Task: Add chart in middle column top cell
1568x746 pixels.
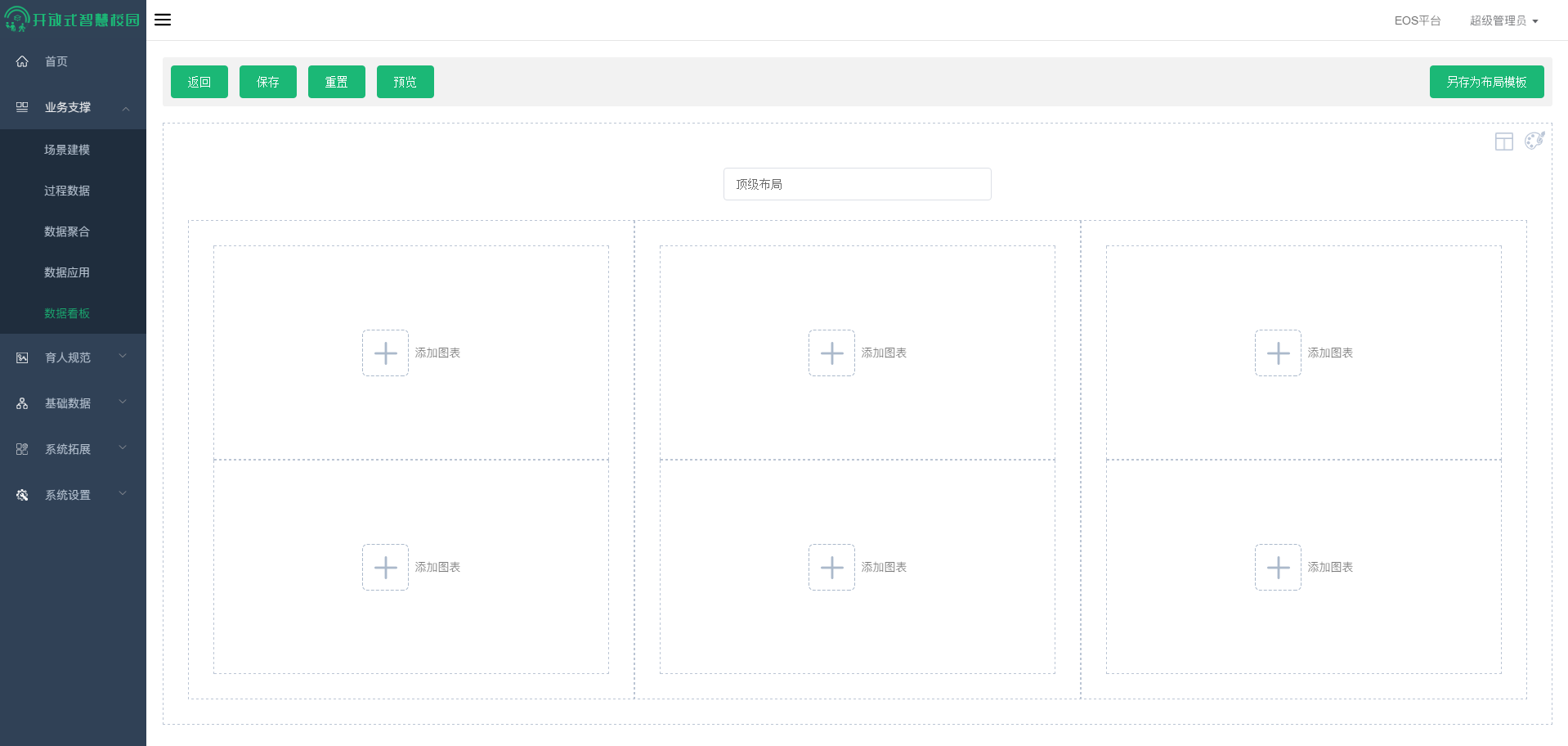Action: pyautogui.click(x=831, y=353)
